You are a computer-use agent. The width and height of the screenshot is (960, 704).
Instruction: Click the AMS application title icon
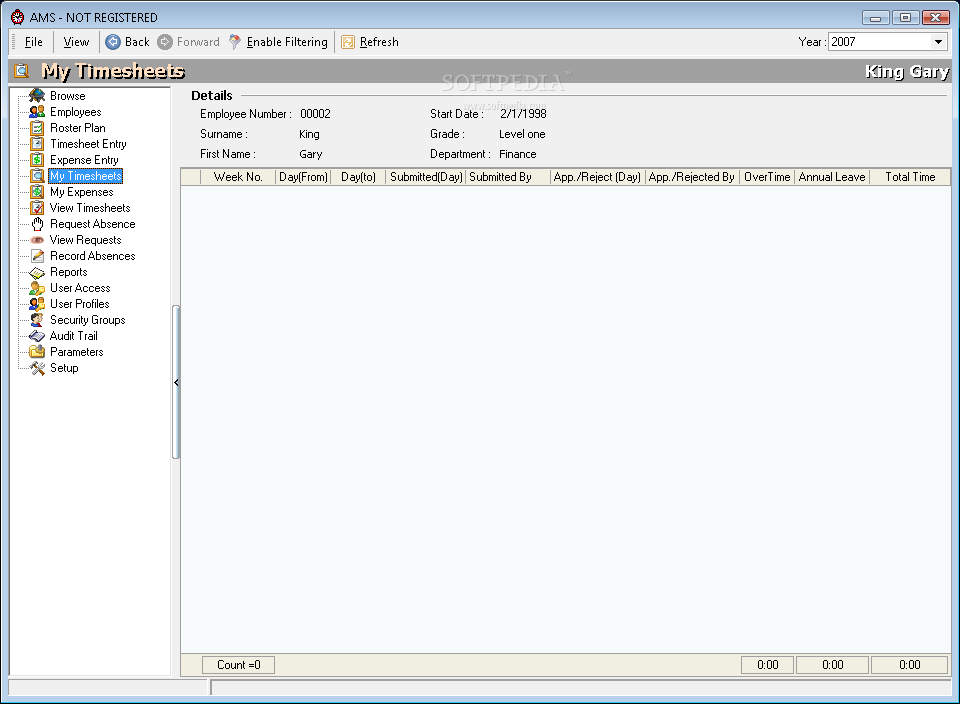point(17,17)
